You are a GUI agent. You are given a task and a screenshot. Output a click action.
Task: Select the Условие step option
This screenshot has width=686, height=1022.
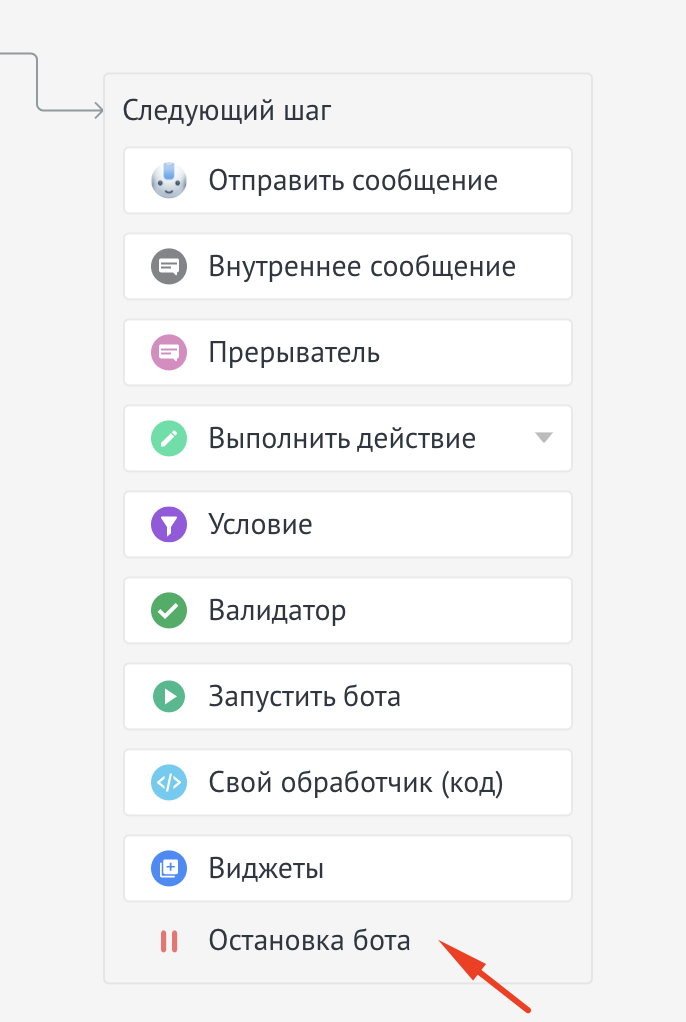tap(260, 525)
